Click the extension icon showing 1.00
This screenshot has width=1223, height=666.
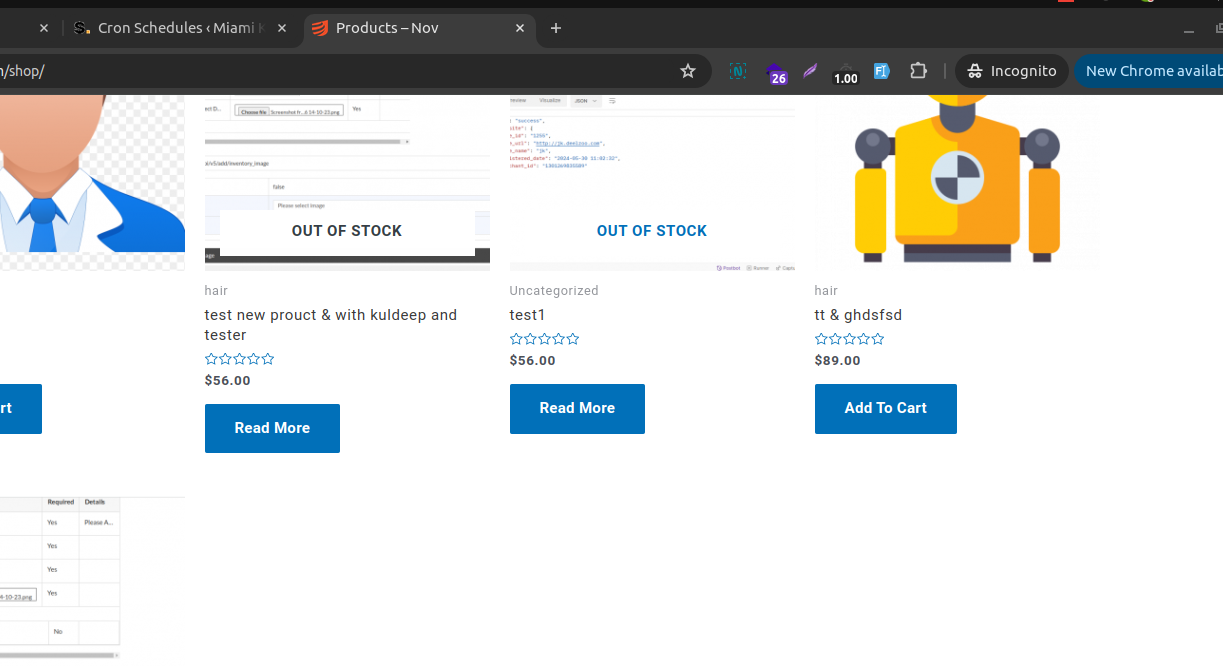tap(845, 72)
